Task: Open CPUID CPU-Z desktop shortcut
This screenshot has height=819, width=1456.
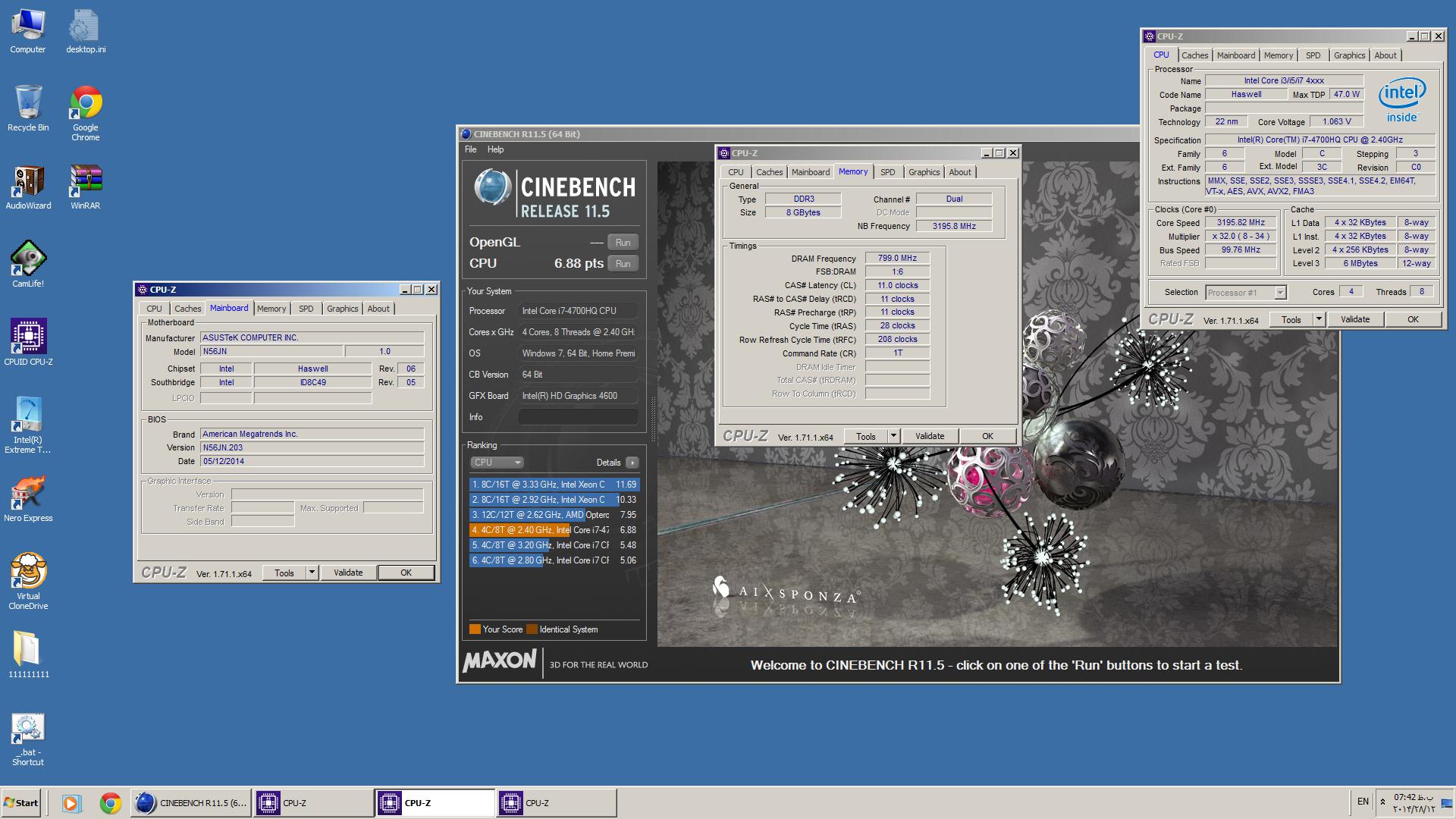Action: click(x=28, y=342)
